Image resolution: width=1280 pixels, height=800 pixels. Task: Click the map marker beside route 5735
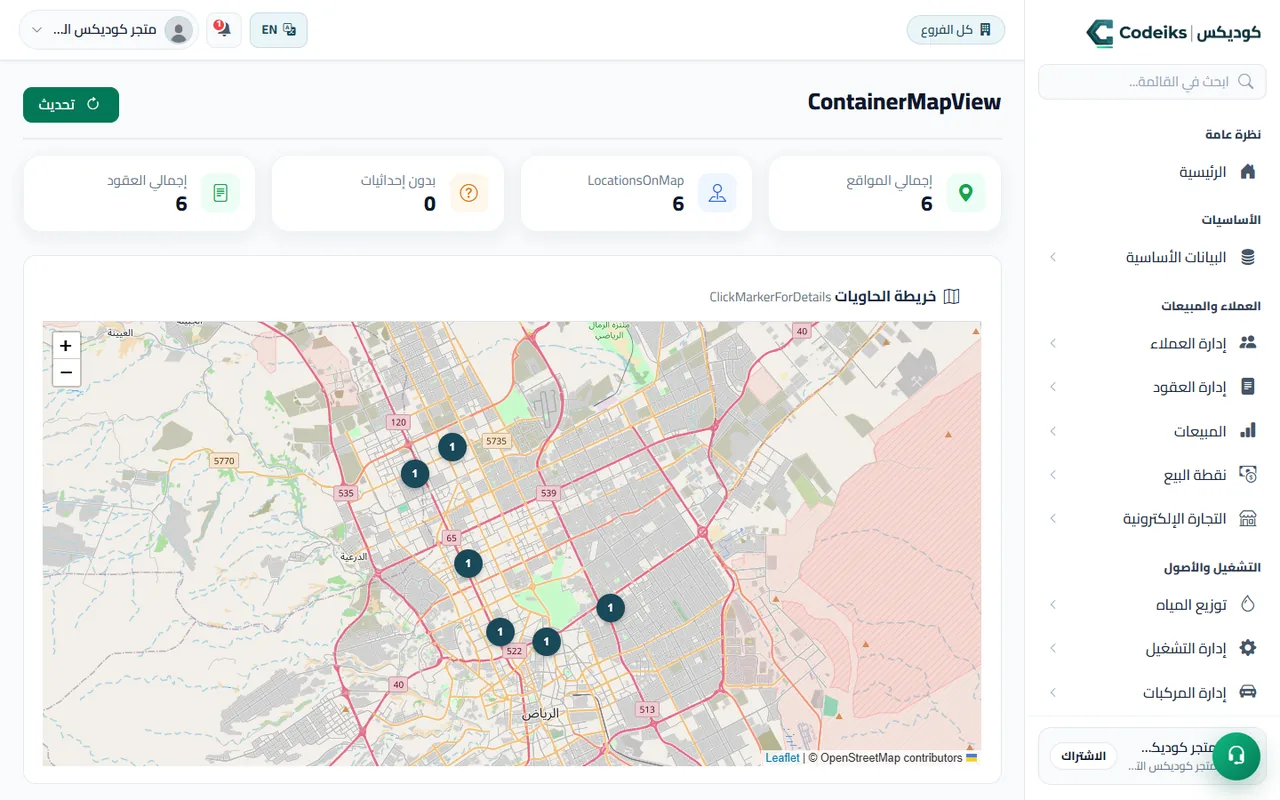[x=452, y=447]
